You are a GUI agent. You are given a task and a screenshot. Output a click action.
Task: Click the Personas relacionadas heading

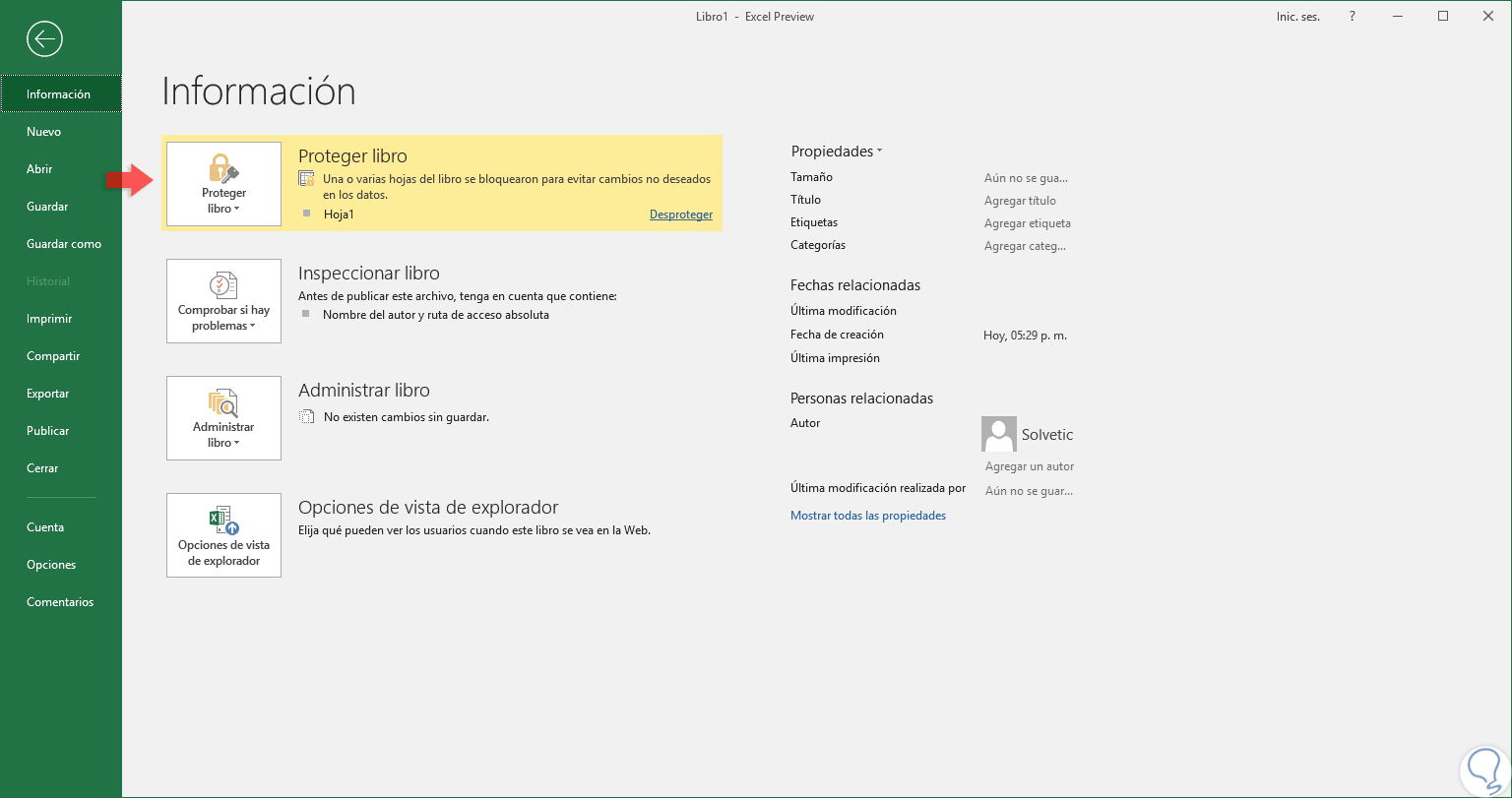pyautogui.click(x=861, y=399)
